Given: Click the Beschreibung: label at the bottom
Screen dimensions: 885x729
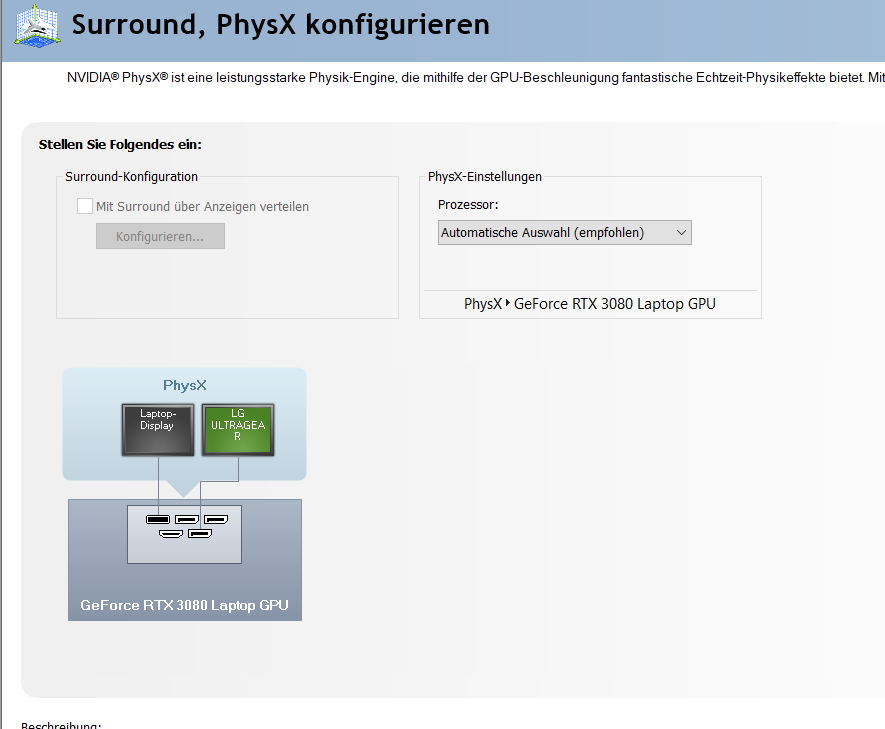Looking at the screenshot, I should tap(61, 724).
